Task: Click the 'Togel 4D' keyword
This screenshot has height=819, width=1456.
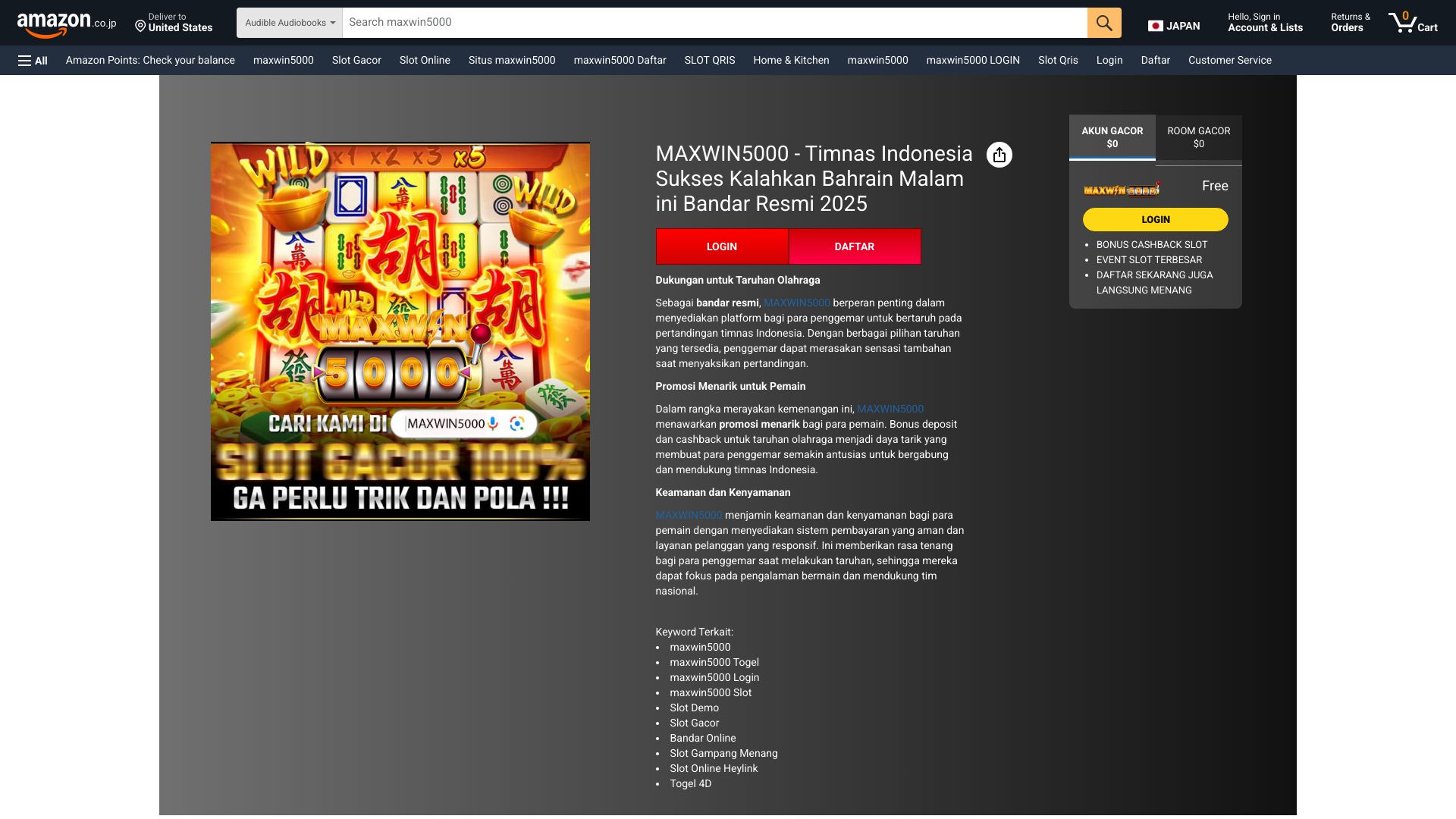Action: (690, 784)
